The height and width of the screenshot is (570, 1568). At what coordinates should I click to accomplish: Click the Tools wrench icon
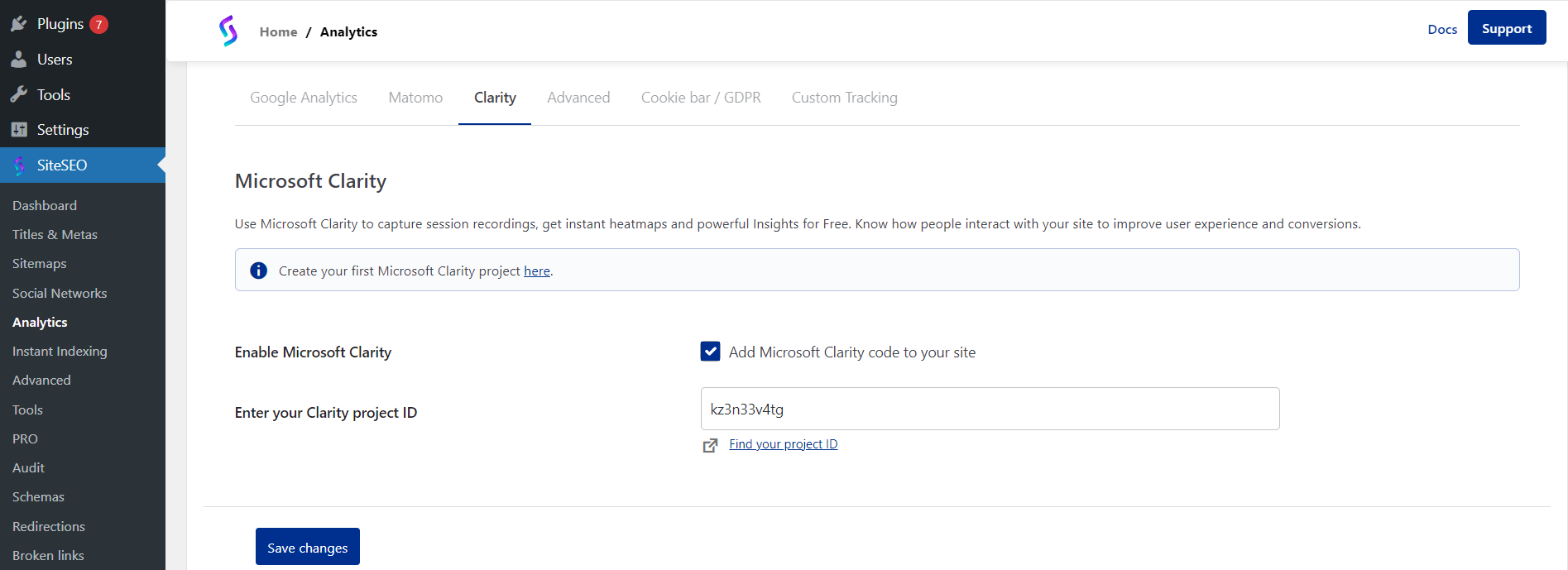tap(19, 95)
